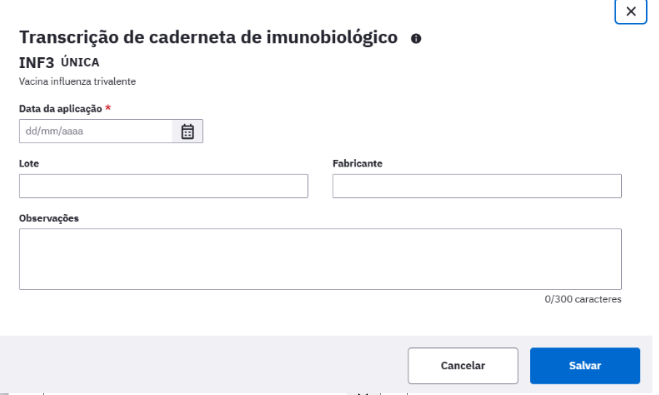Click the empty gray footer left of Cancelar
The image size is (659, 395).
click(x=202, y=365)
